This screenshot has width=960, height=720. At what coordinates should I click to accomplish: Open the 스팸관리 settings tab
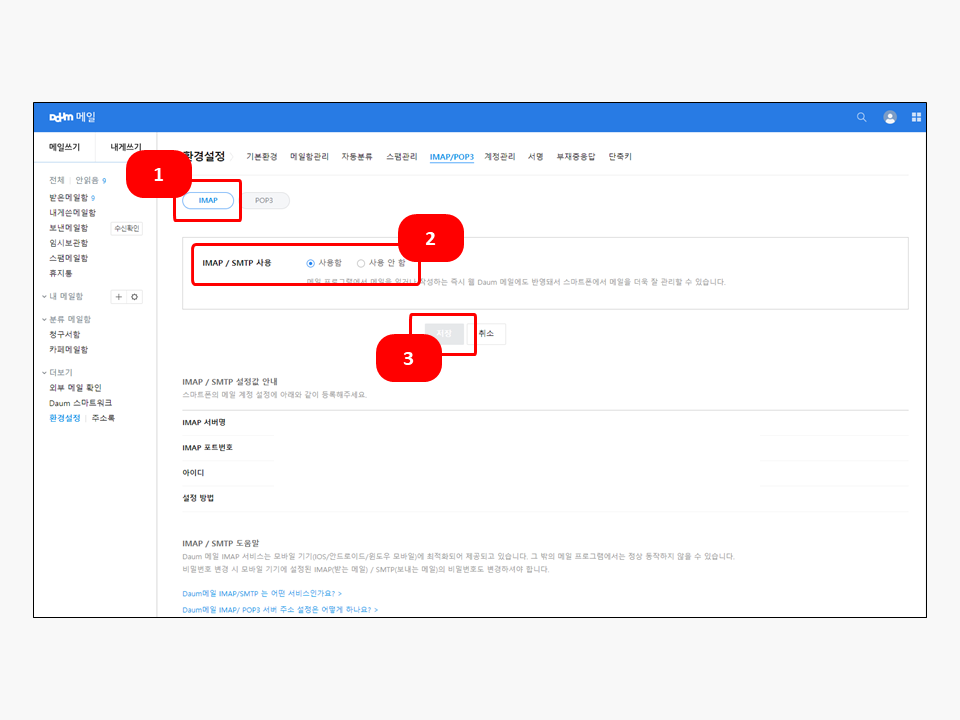401,157
